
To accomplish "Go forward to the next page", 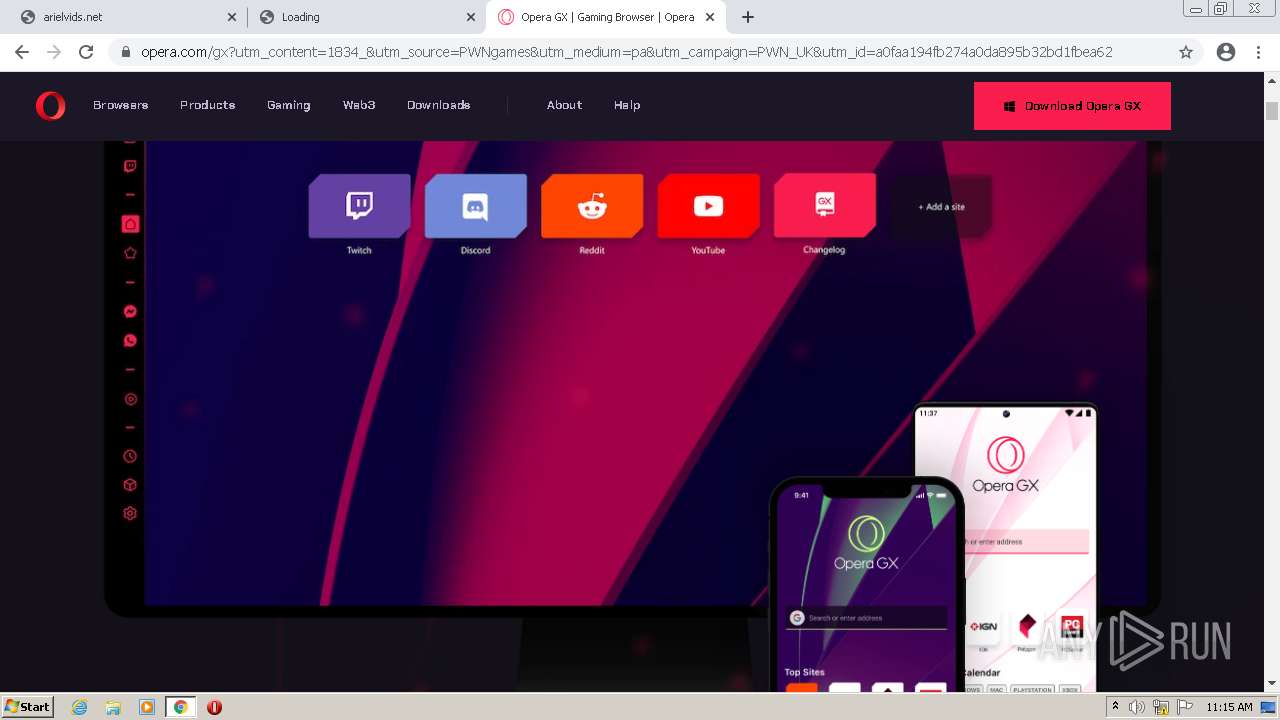I will pos(54,52).
